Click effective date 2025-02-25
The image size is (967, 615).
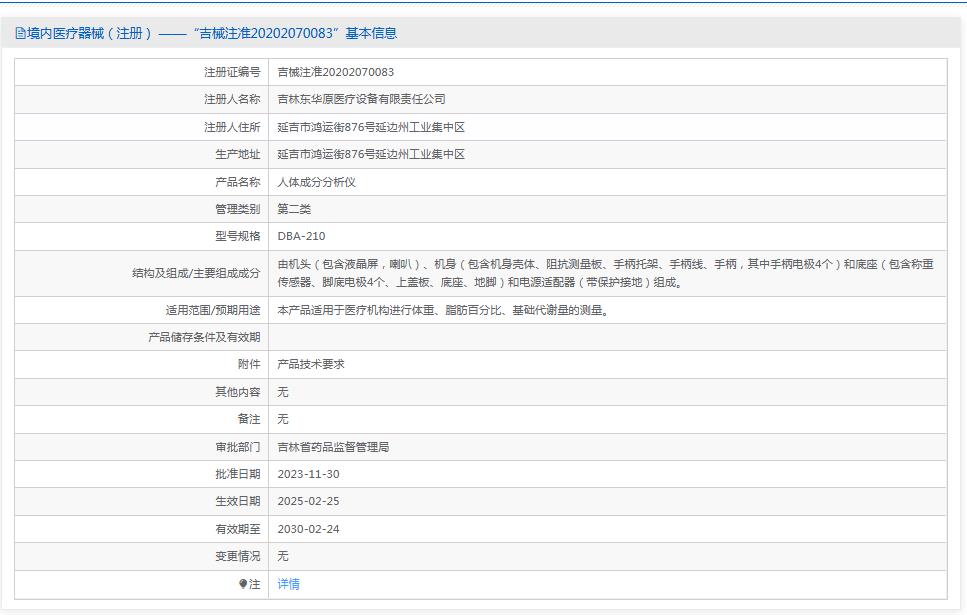[309, 501]
